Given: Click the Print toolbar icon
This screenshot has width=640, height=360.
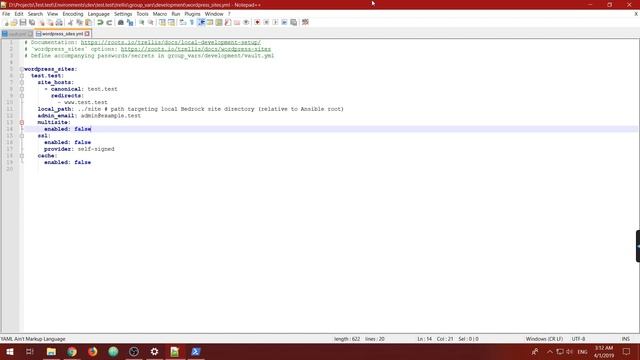Looking at the screenshot, I should click(59, 22).
